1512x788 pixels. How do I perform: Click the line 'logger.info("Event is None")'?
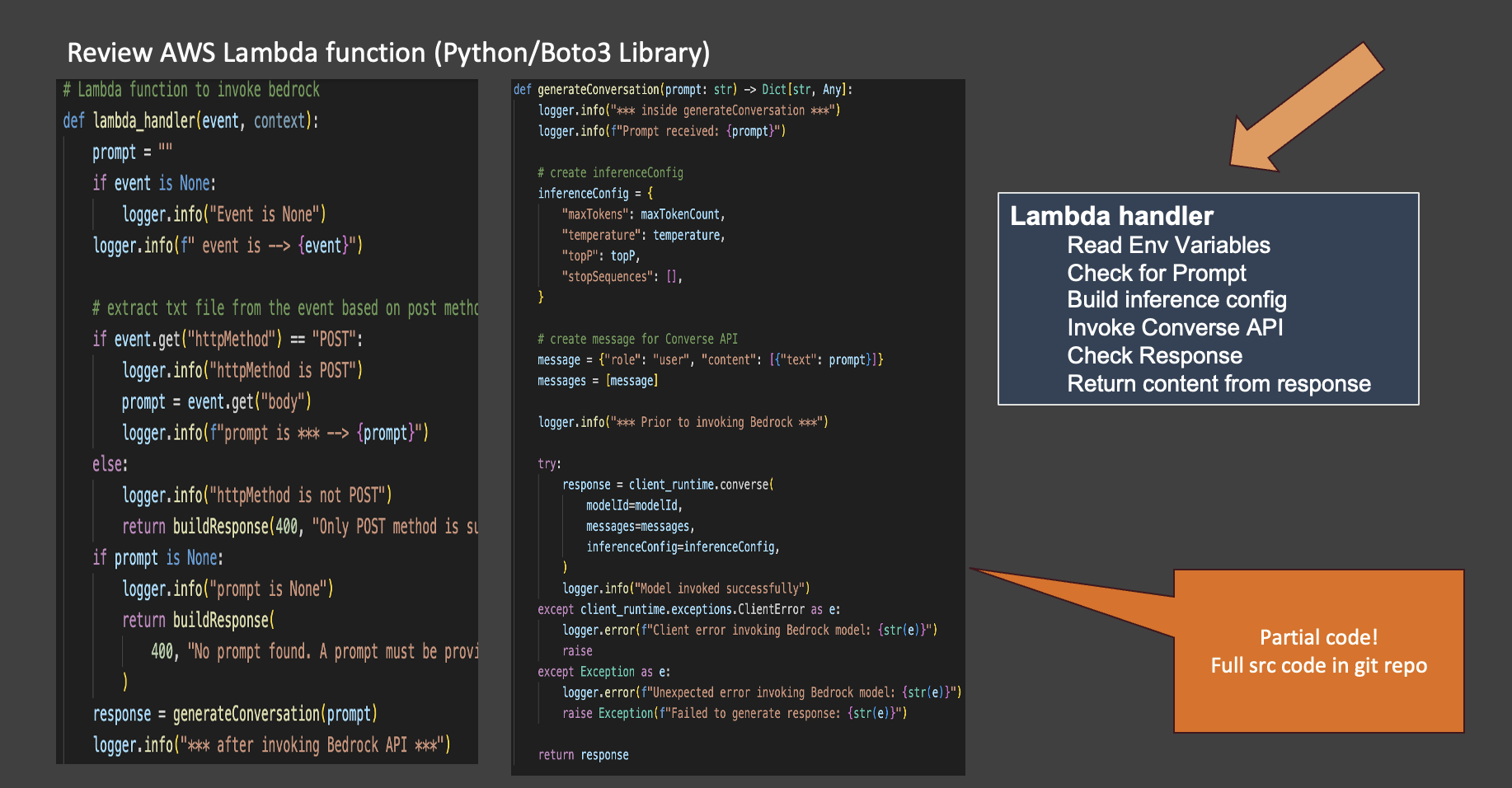click(x=224, y=214)
